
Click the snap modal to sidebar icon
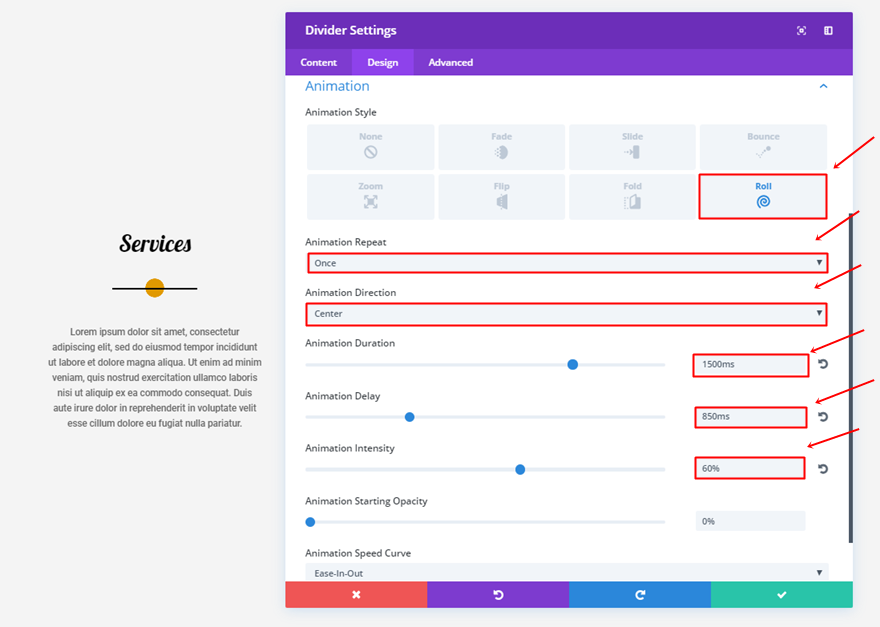tap(828, 31)
